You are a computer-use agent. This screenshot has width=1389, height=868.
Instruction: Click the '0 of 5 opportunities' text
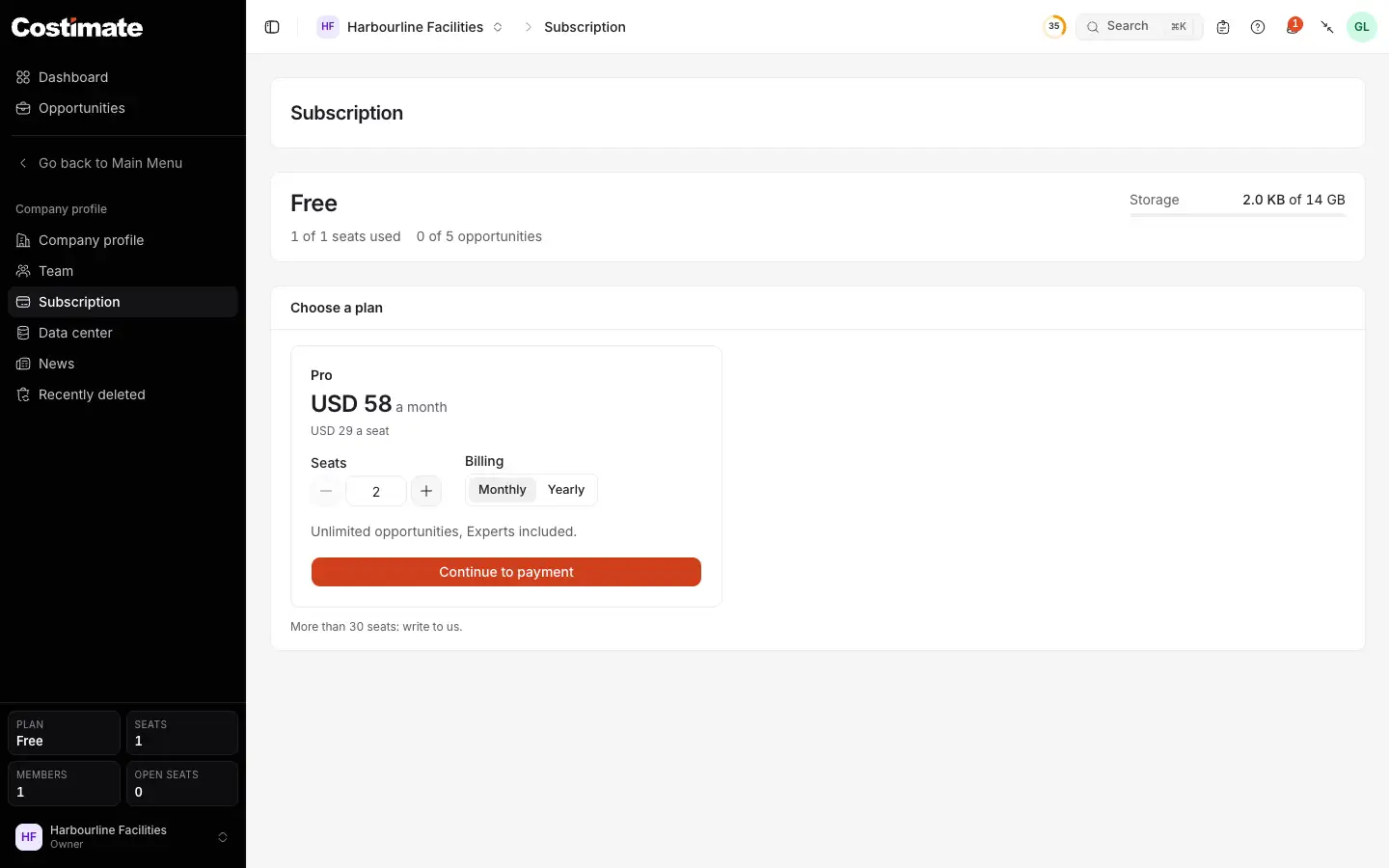(x=479, y=236)
